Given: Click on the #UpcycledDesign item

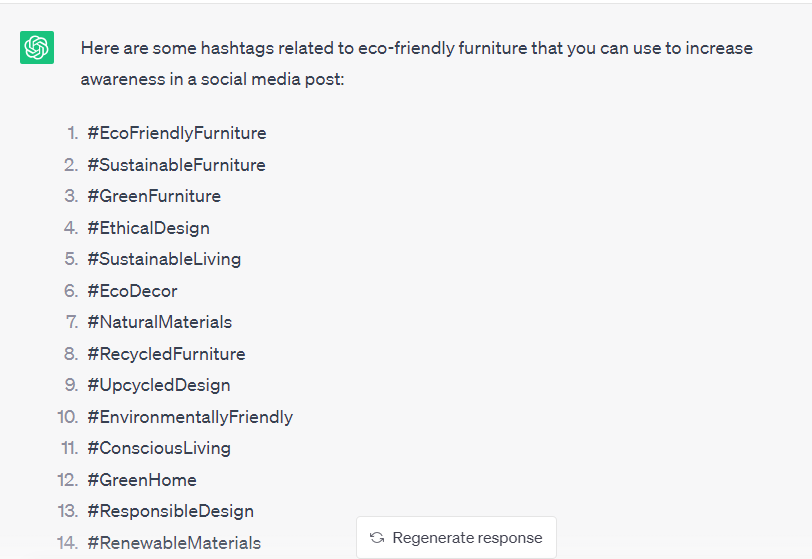Looking at the screenshot, I should (x=158, y=385).
